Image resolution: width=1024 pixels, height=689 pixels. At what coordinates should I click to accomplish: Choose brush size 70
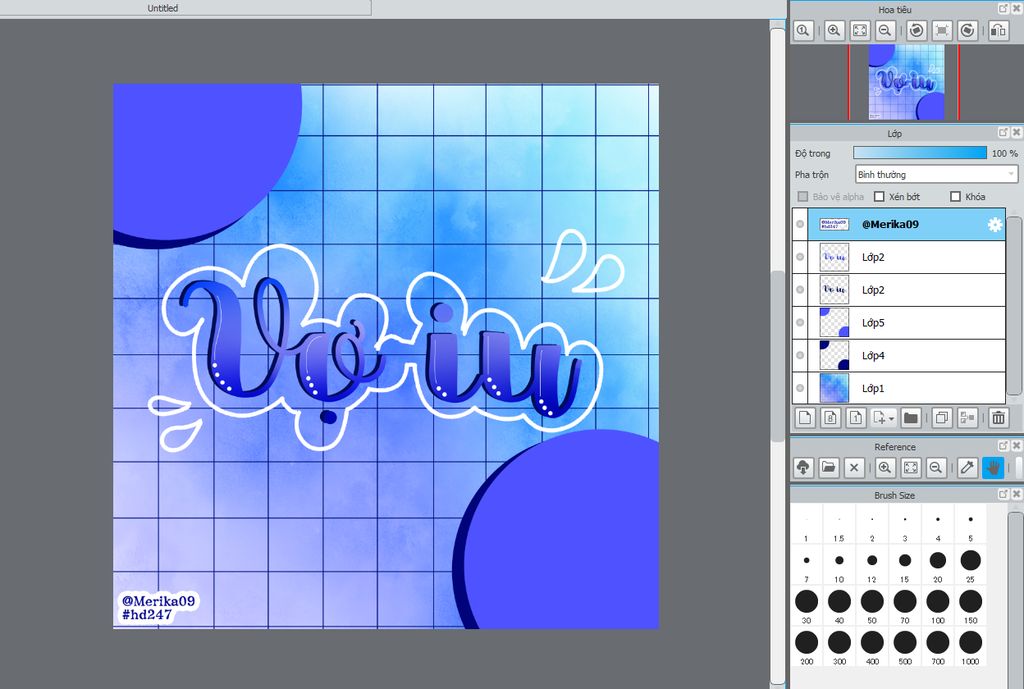click(x=904, y=607)
